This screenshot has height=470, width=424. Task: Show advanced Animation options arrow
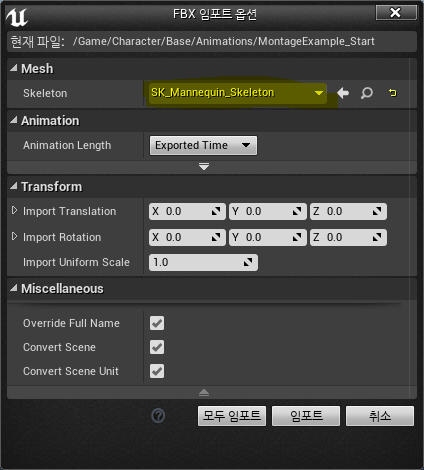(204, 166)
